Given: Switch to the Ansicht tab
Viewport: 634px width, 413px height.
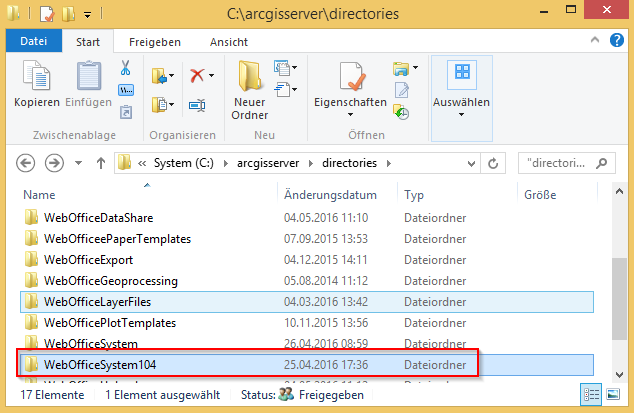Looking at the screenshot, I should pyautogui.click(x=229, y=42).
